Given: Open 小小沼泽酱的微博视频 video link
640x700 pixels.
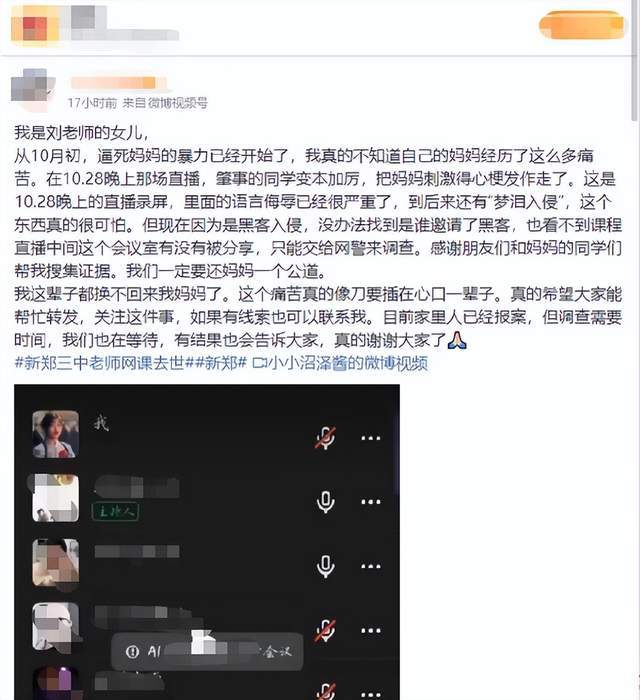Looking at the screenshot, I should tap(340, 363).
